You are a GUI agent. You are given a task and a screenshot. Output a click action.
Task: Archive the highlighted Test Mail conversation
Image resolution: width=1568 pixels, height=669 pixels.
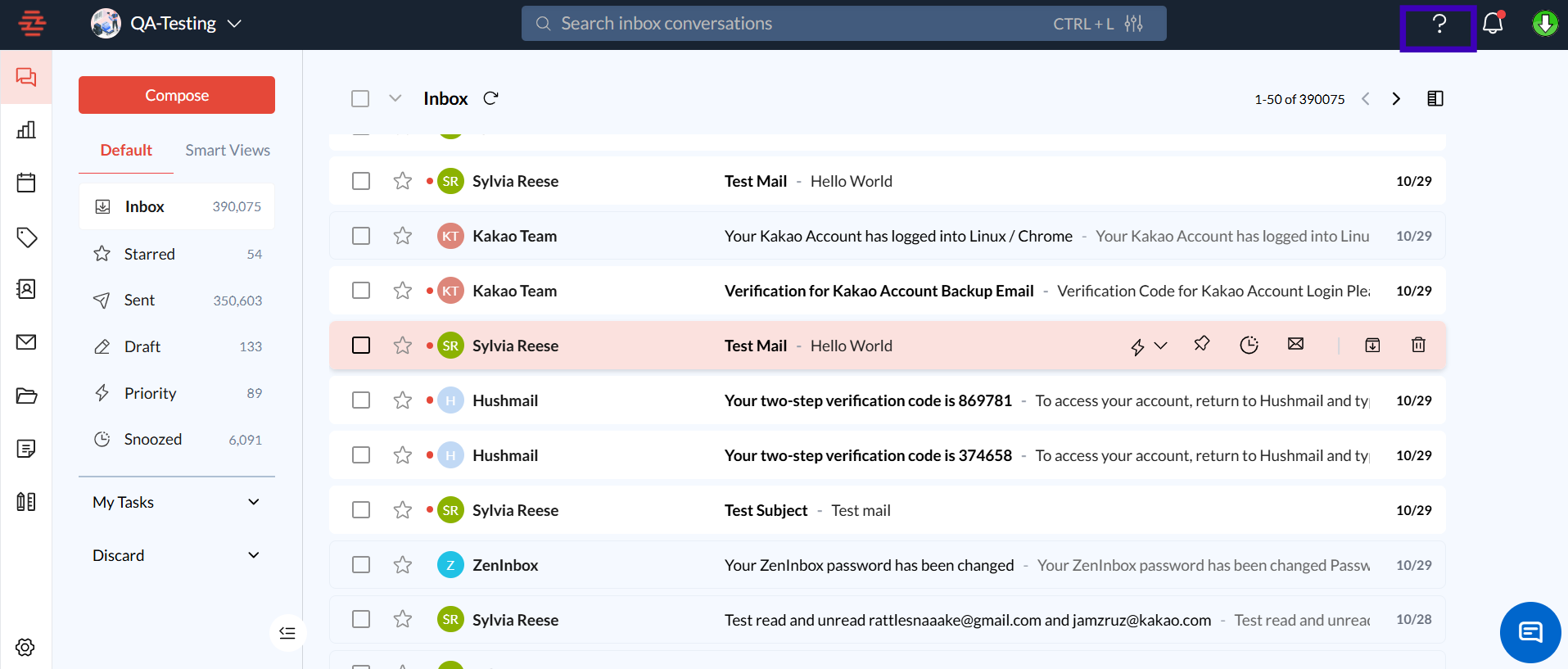coord(1372,346)
